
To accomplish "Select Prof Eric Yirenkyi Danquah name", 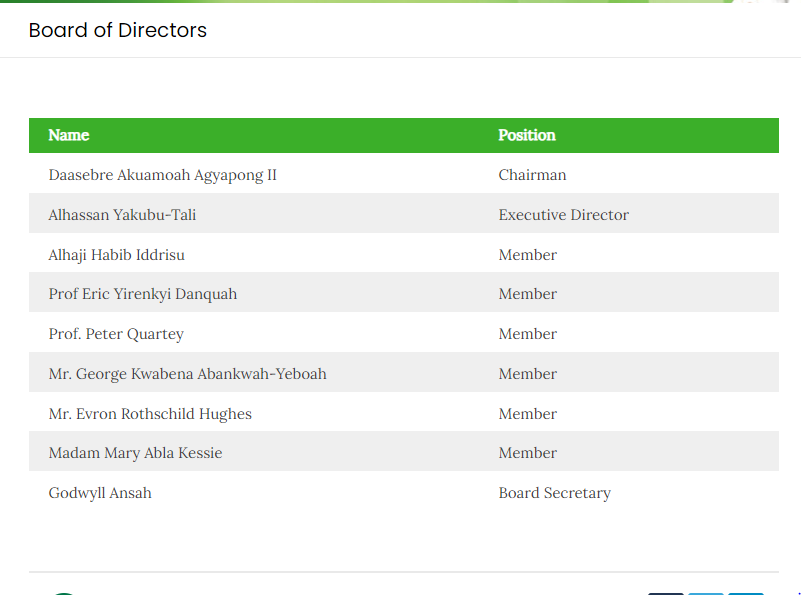I will pyautogui.click(x=142, y=294).
